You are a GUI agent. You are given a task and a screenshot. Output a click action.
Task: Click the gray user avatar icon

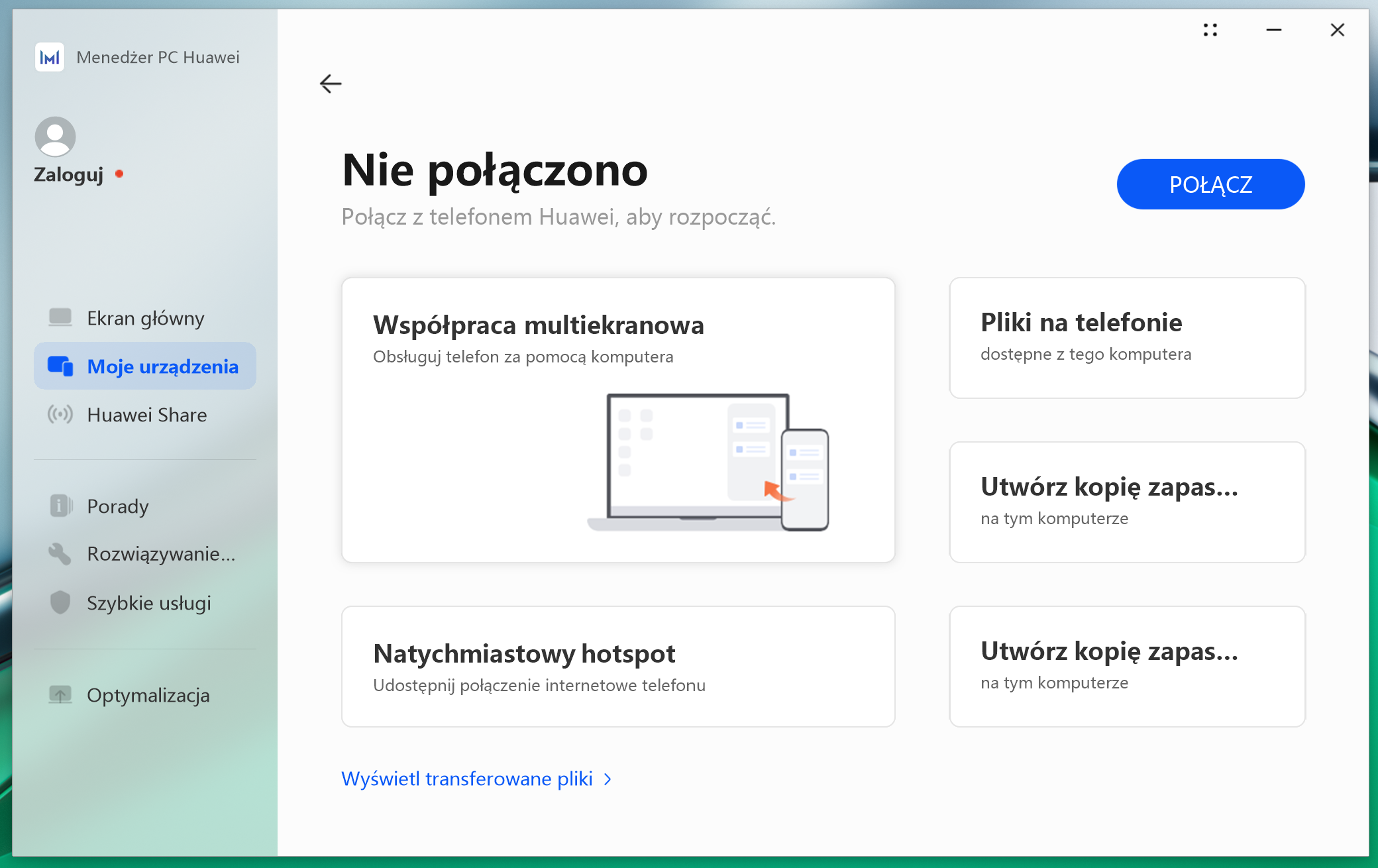(55, 137)
